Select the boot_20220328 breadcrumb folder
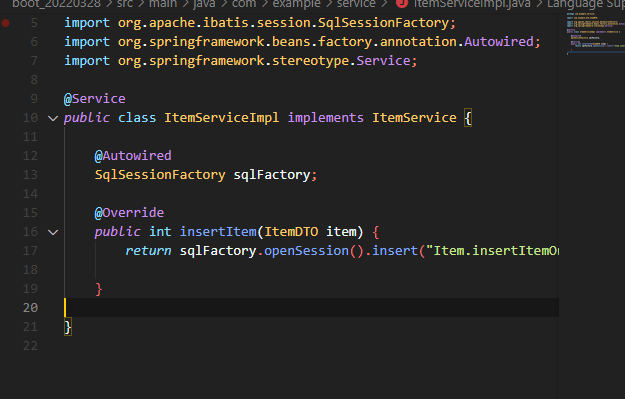This screenshot has height=399, width=625. click(x=56, y=4)
